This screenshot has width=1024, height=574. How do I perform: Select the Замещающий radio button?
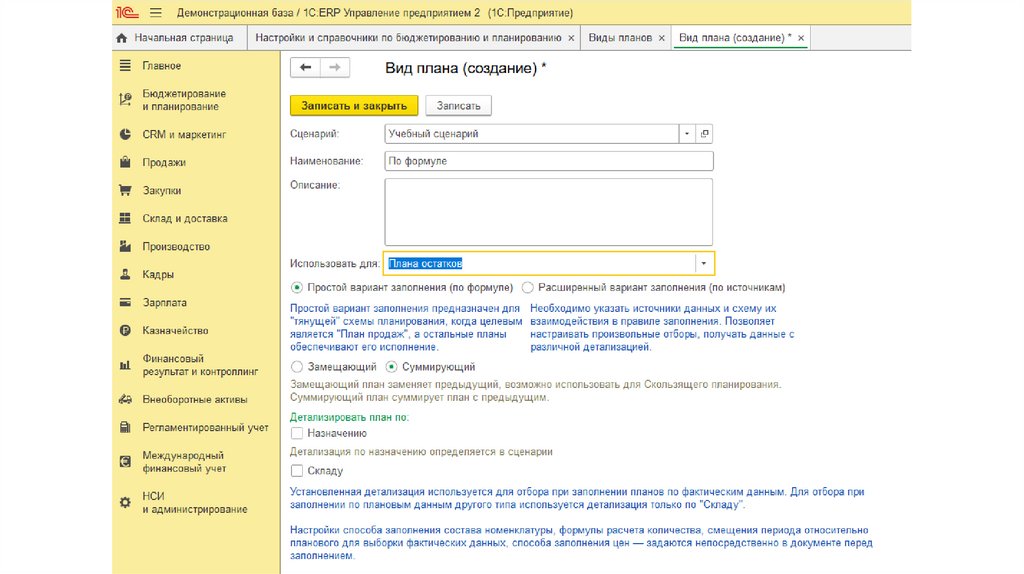(297, 367)
